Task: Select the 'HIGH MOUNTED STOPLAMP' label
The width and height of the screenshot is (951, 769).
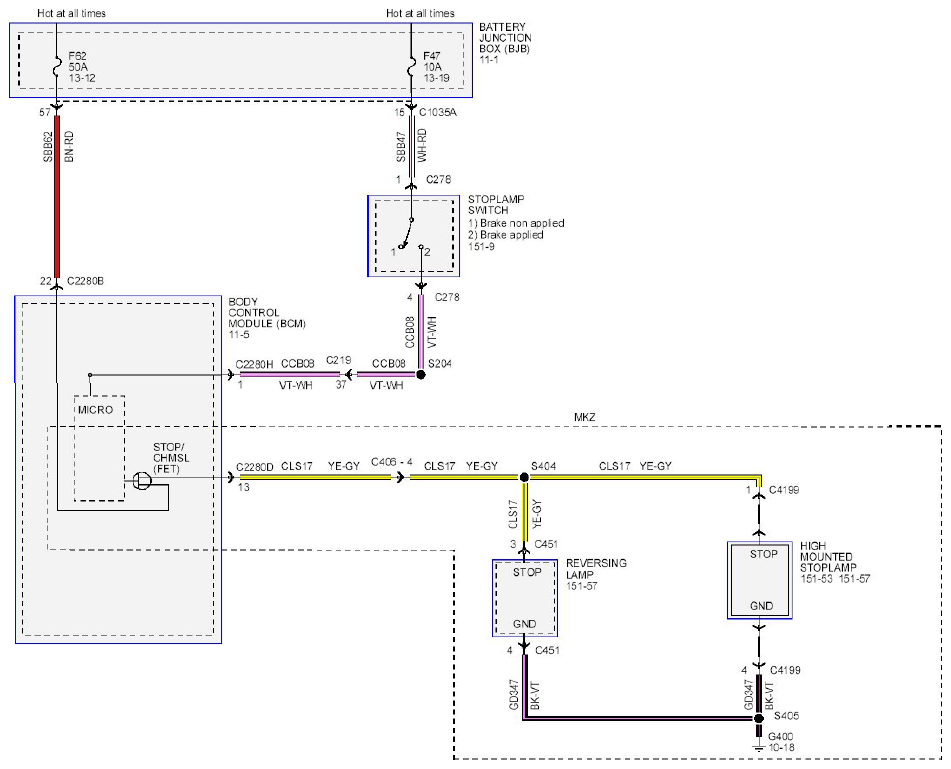Action: (x=828, y=557)
